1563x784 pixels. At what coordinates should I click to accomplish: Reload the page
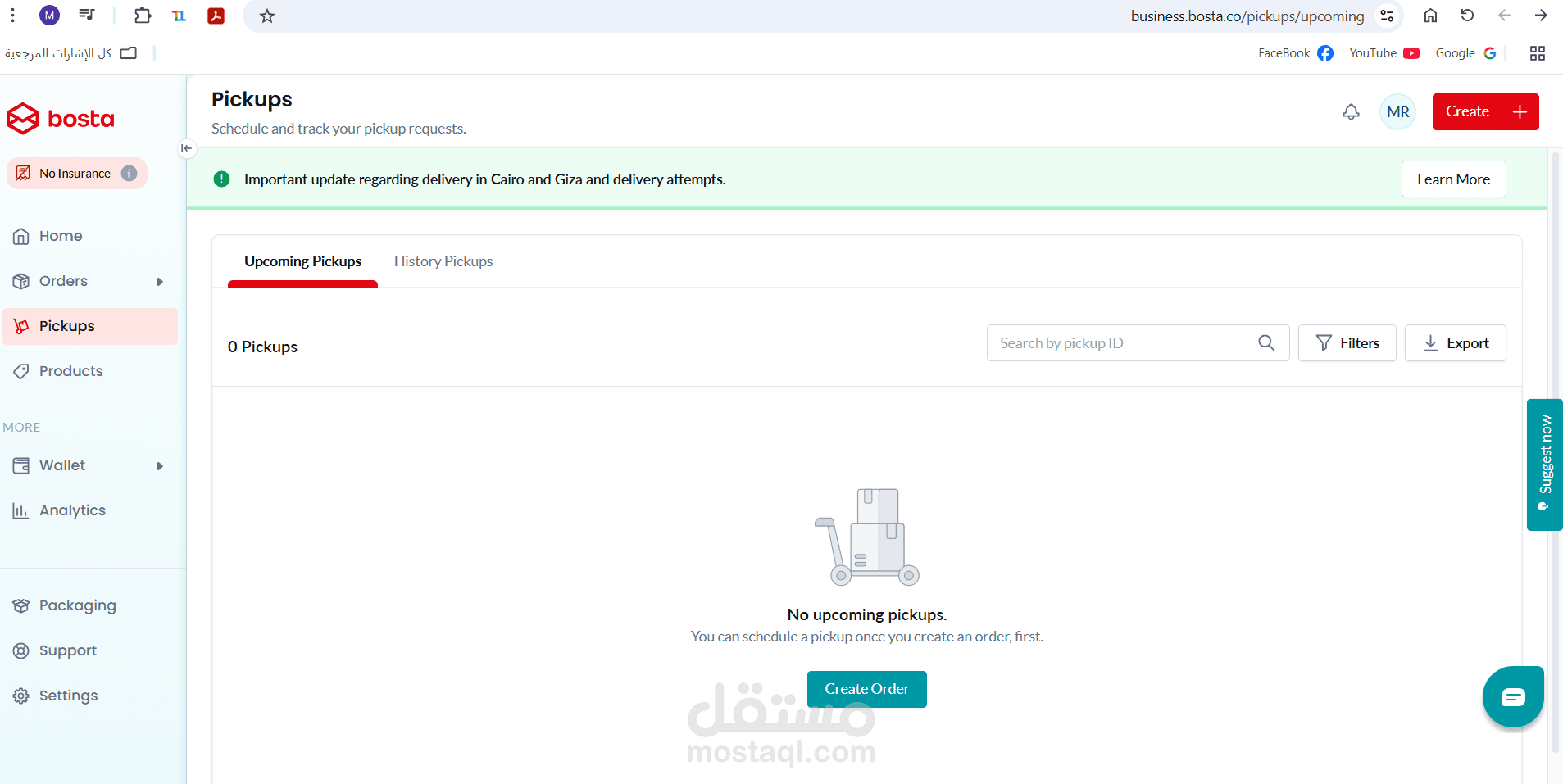(x=1467, y=16)
